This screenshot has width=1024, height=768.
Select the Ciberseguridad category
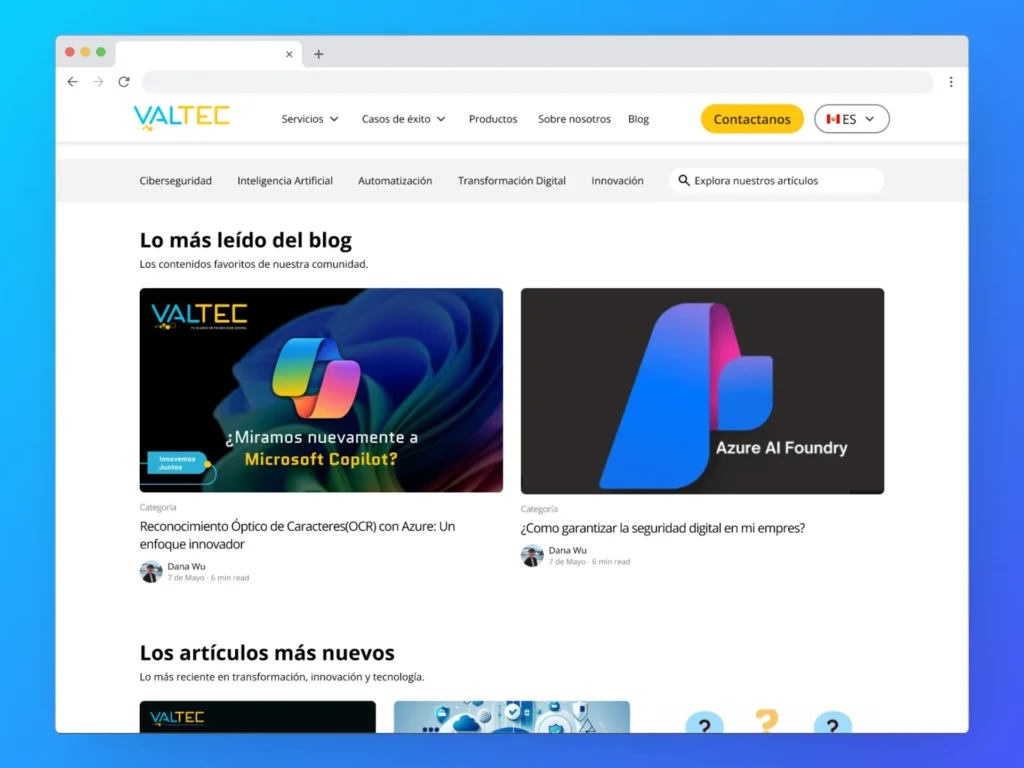(x=176, y=181)
